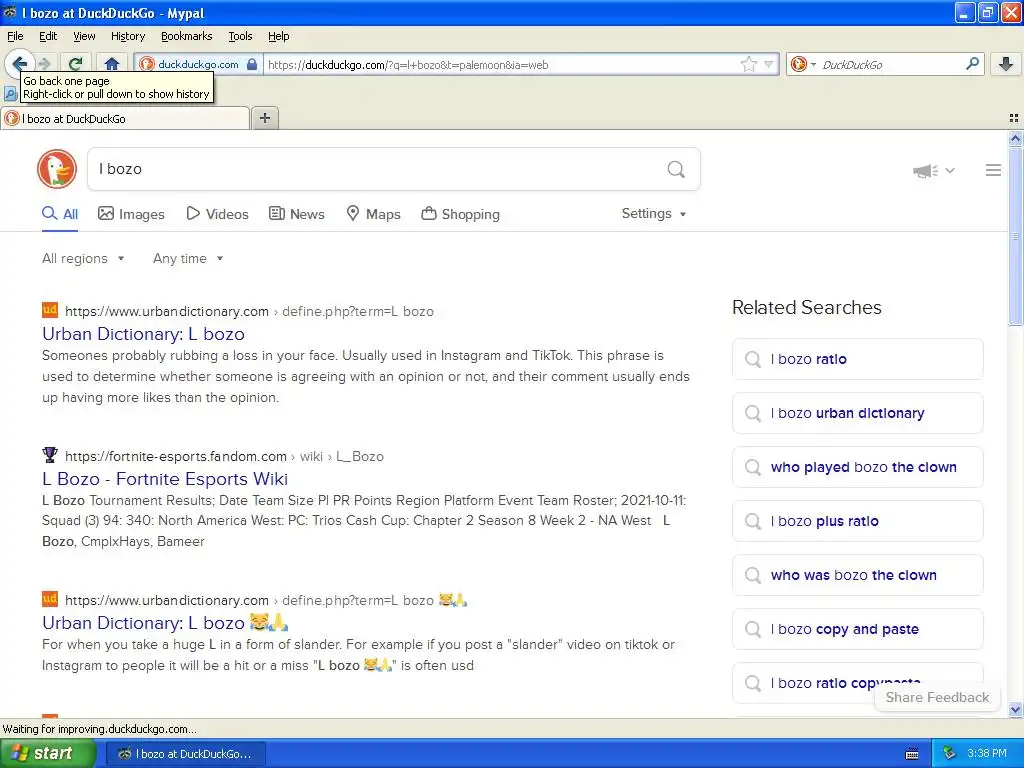Click the browser address bar URL
1024x768 pixels.
500,64
